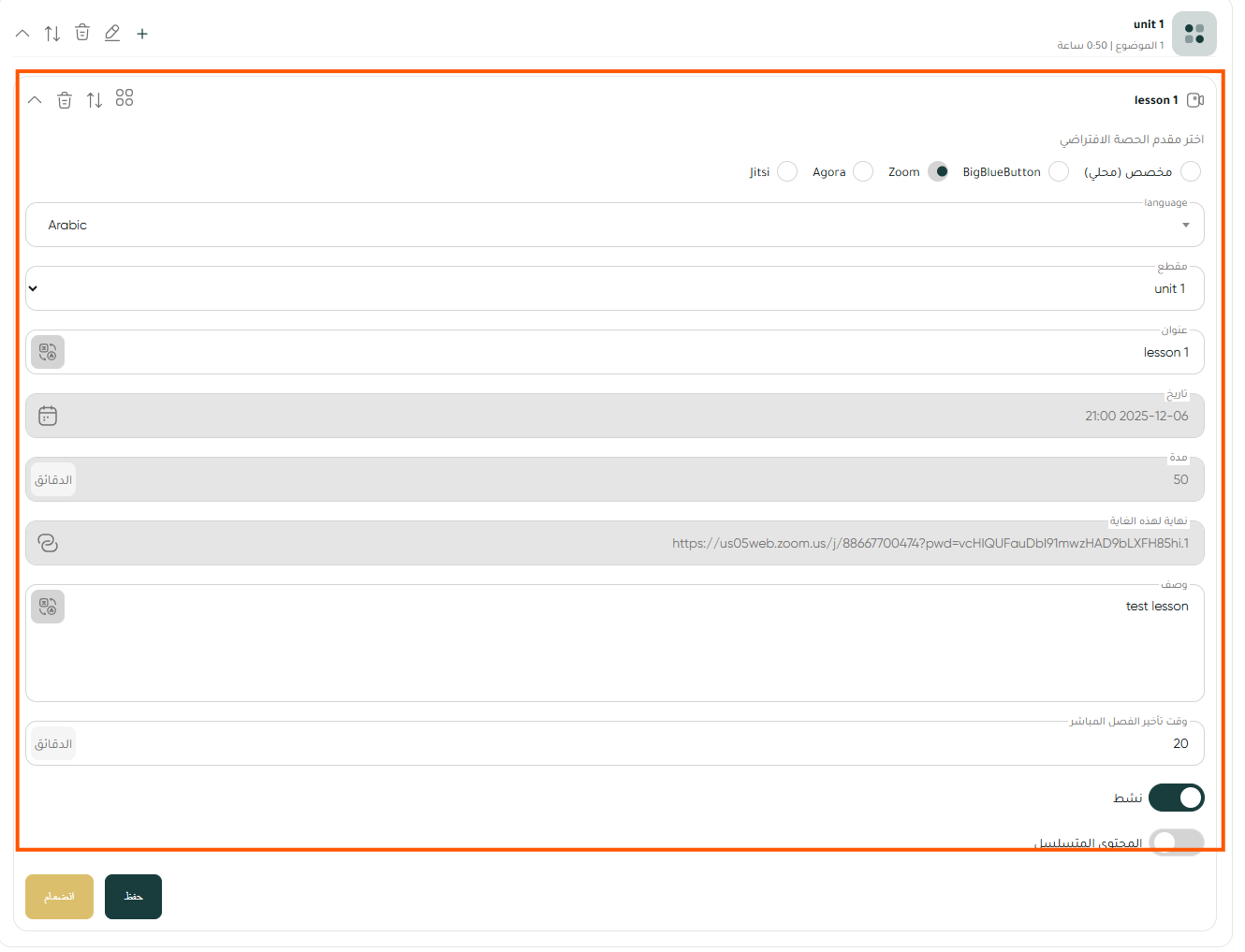
Task: Click the title field containing lesson 1
Action: (x=615, y=352)
